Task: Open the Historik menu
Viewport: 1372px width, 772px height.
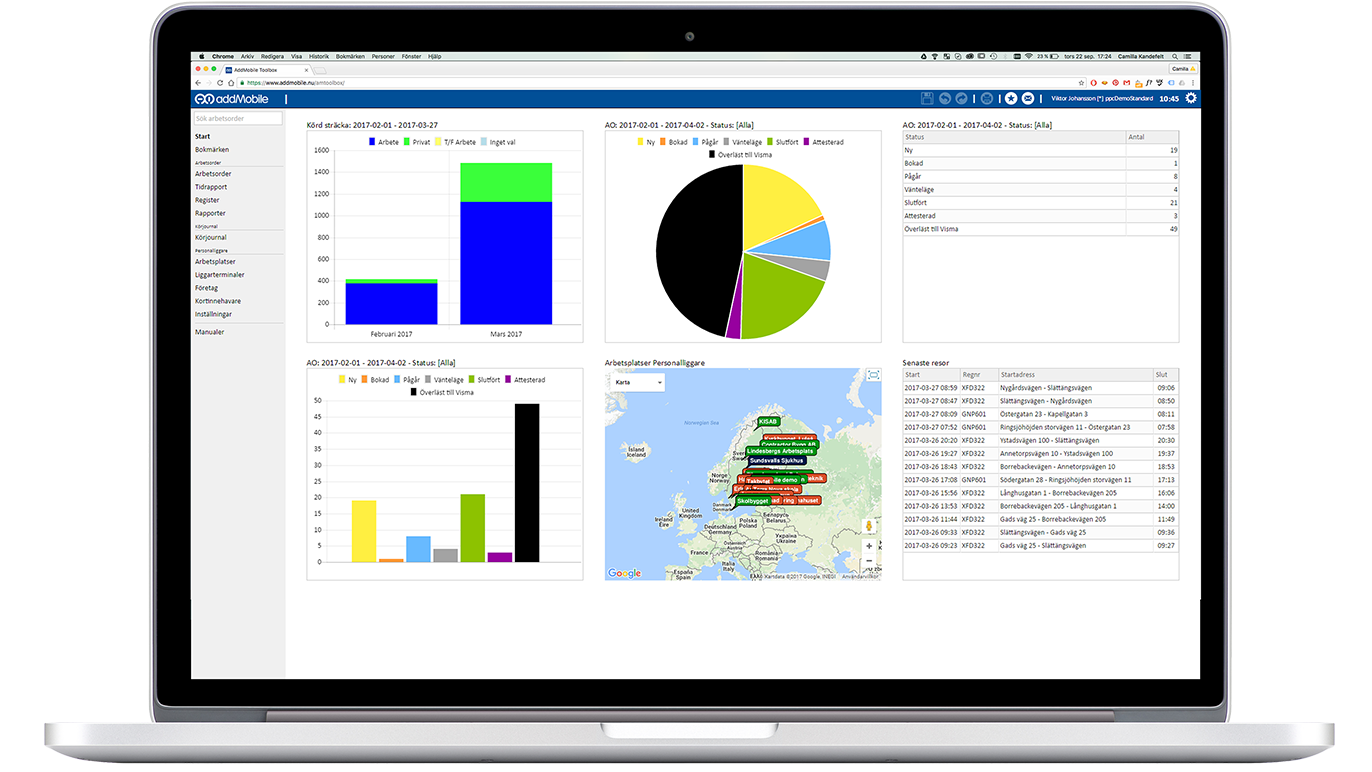Action: point(319,57)
